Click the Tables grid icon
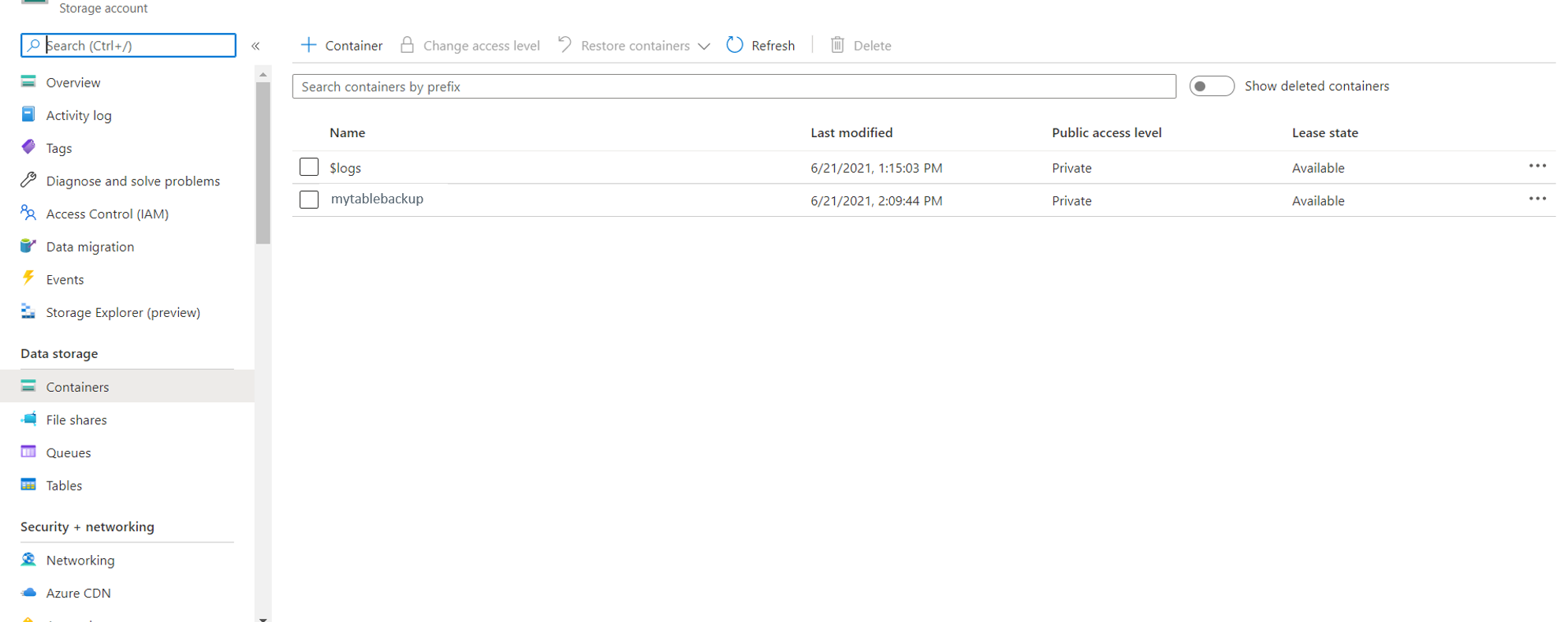Viewport: 1568px width, 622px height. coord(28,485)
